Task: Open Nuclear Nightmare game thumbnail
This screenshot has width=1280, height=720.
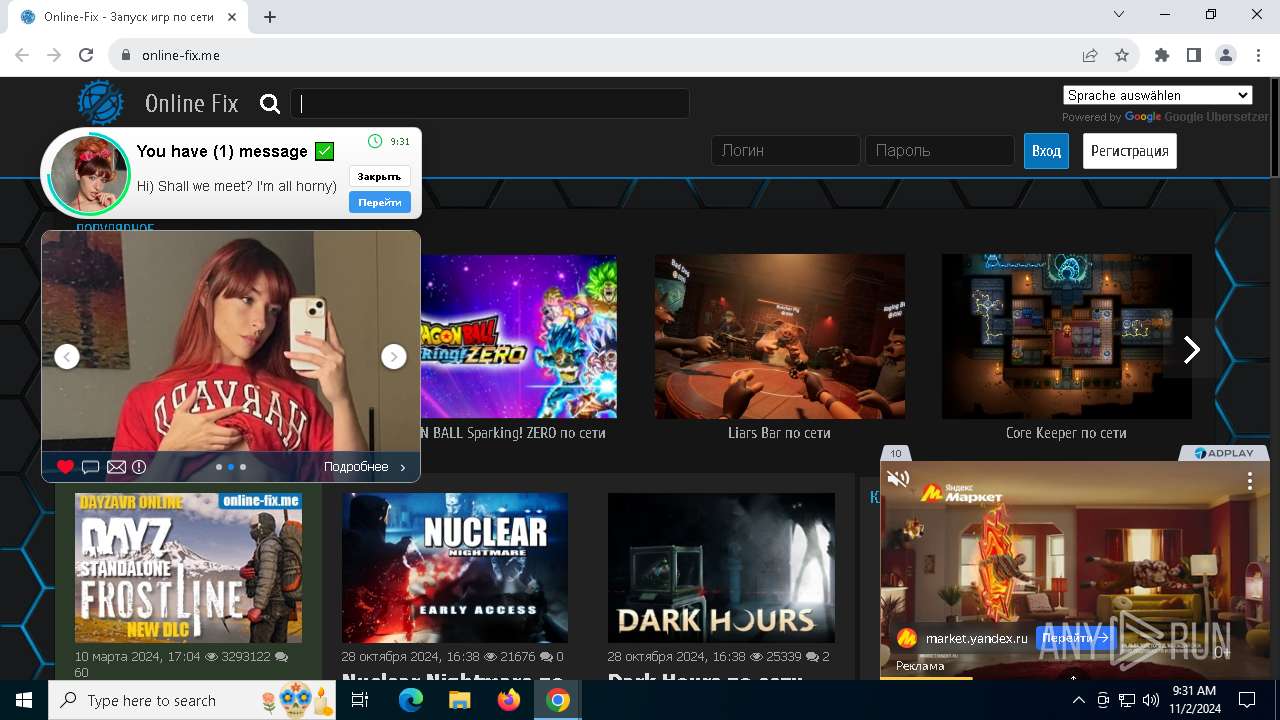Action: [x=455, y=568]
